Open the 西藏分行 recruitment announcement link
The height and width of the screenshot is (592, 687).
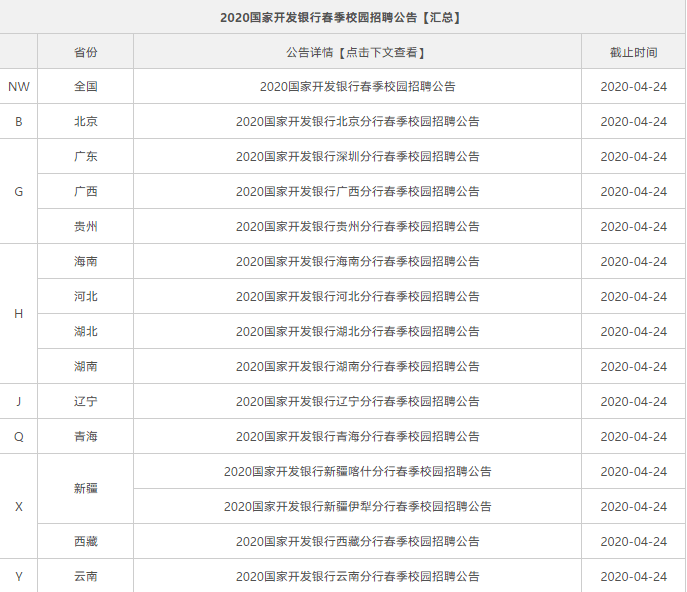358,542
